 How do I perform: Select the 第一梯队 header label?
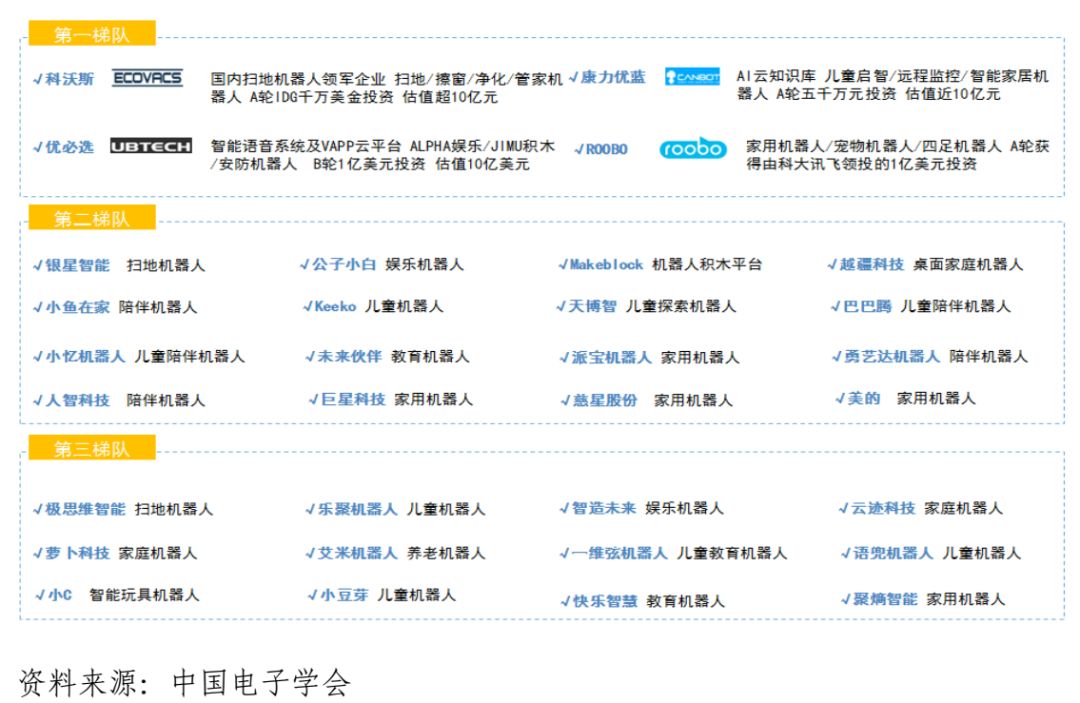92,34
